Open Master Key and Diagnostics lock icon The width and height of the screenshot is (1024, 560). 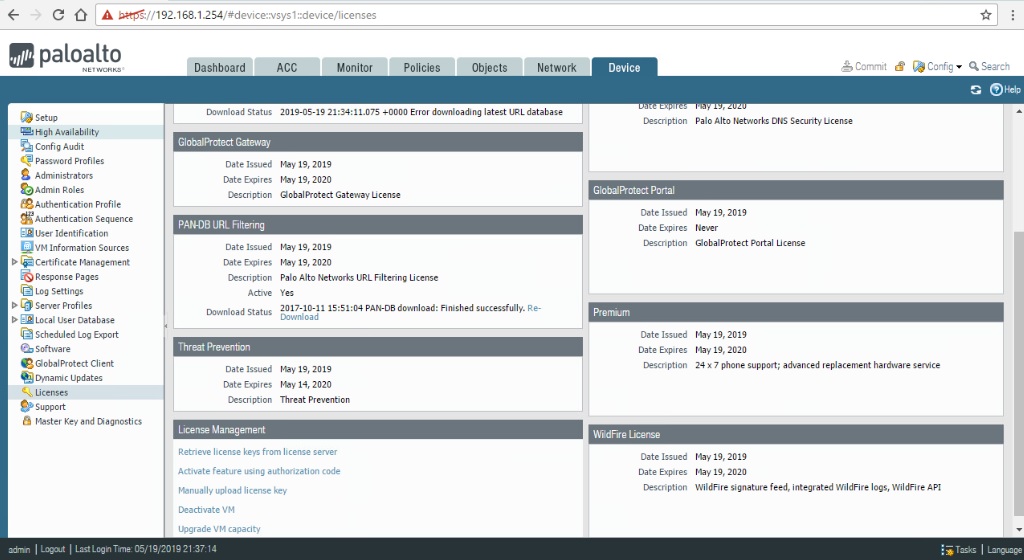(x=26, y=421)
